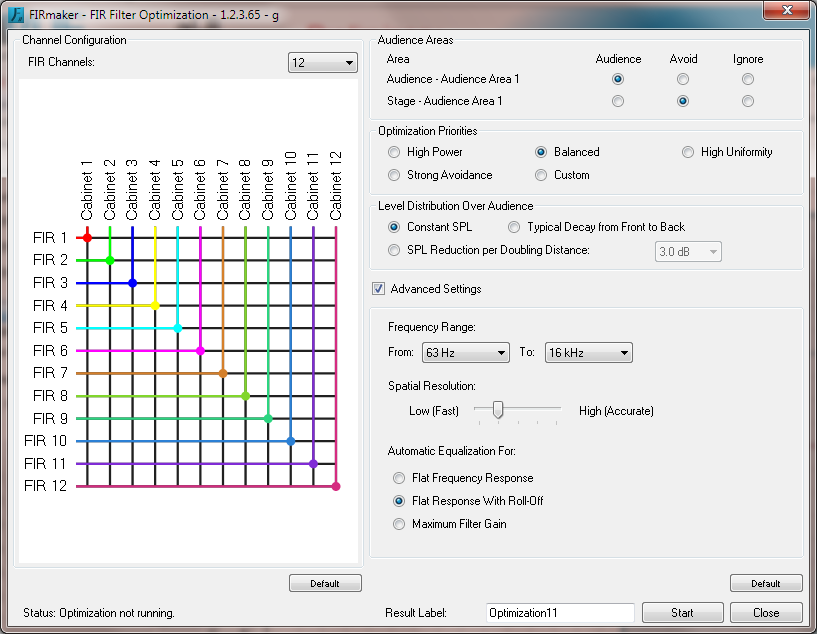Click the pink FIR 12 Cabinet 12 node
The width and height of the screenshot is (817, 634).
tap(336, 486)
